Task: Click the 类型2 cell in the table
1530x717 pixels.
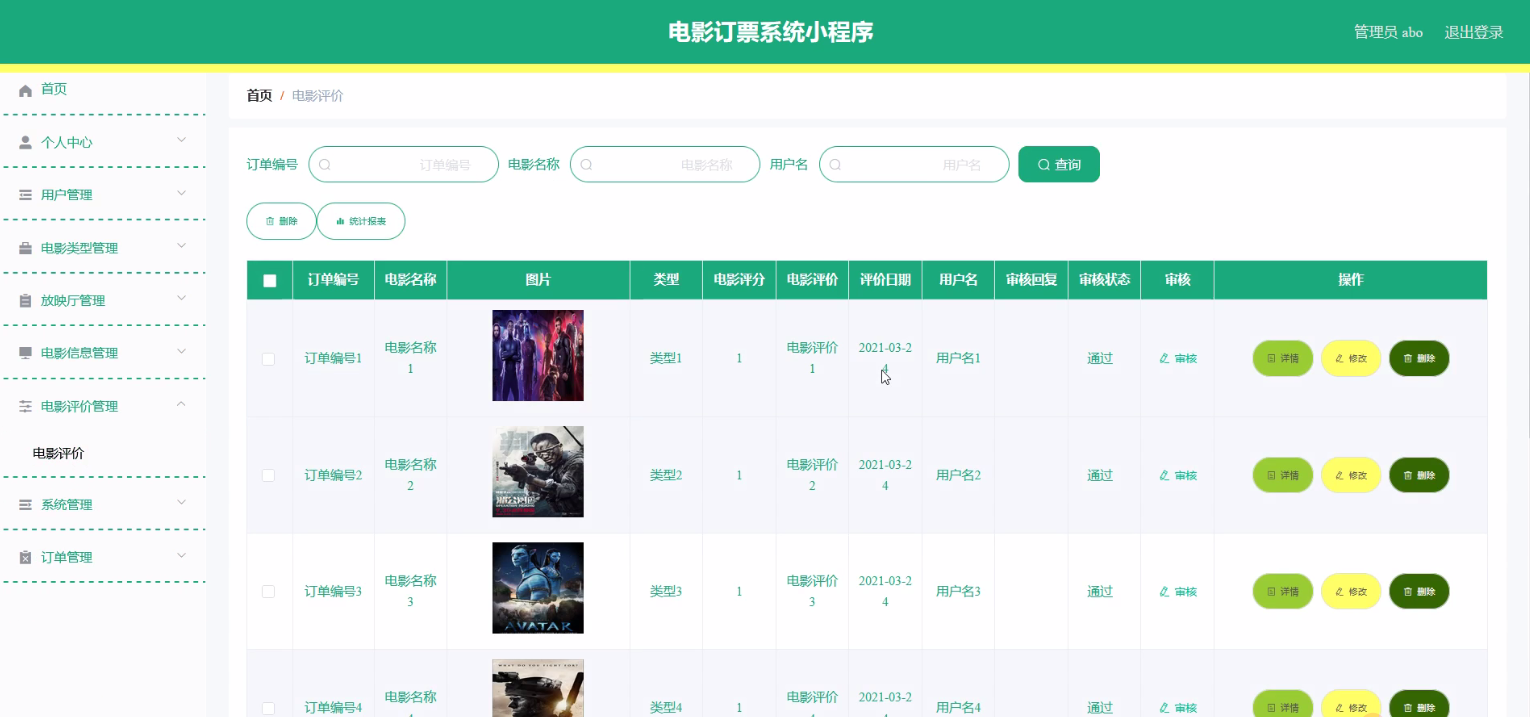Action: [666, 475]
